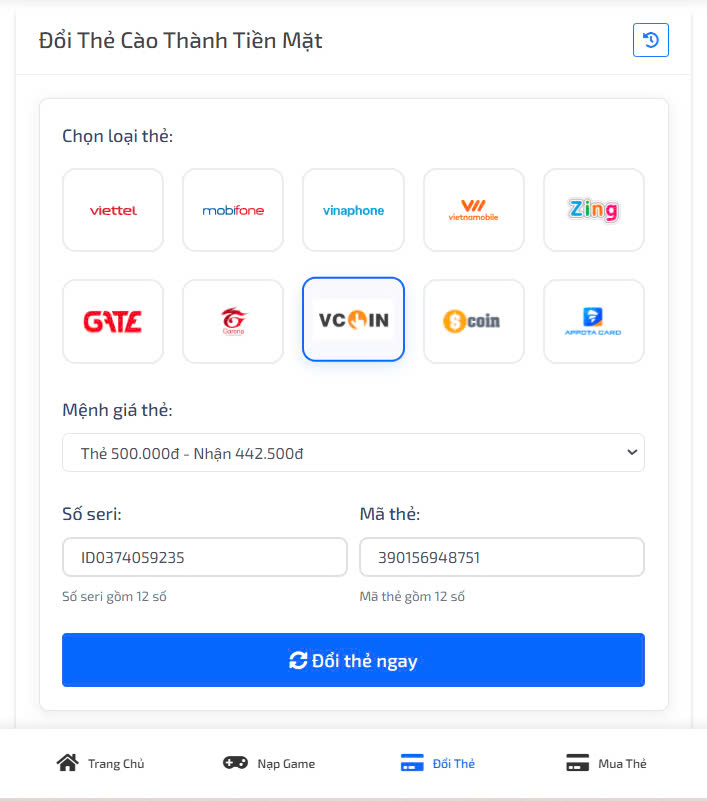
Task: Select the VCoin card logo
Action: [353, 321]
